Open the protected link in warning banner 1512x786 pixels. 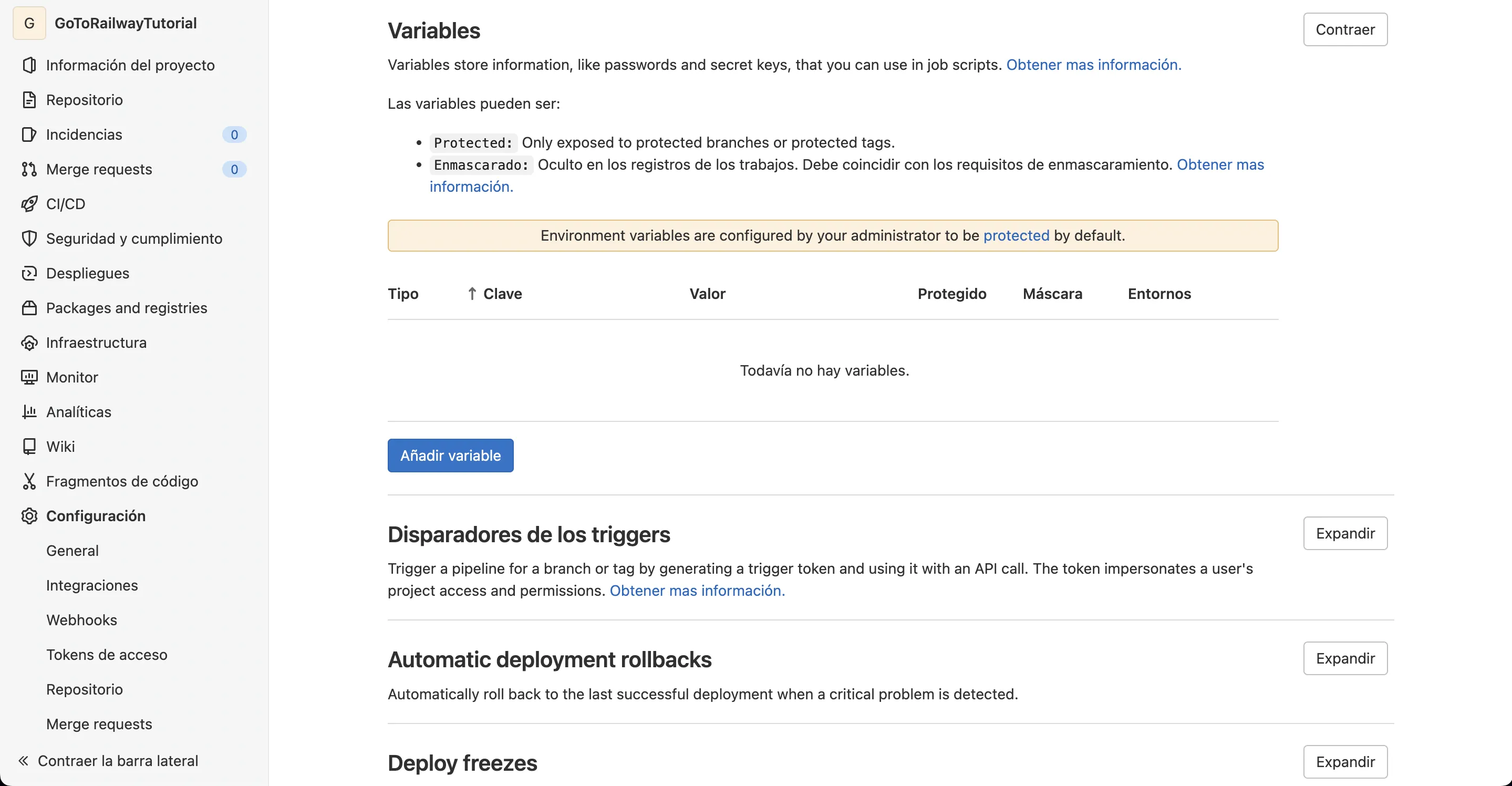click(x=1016, y=235)
